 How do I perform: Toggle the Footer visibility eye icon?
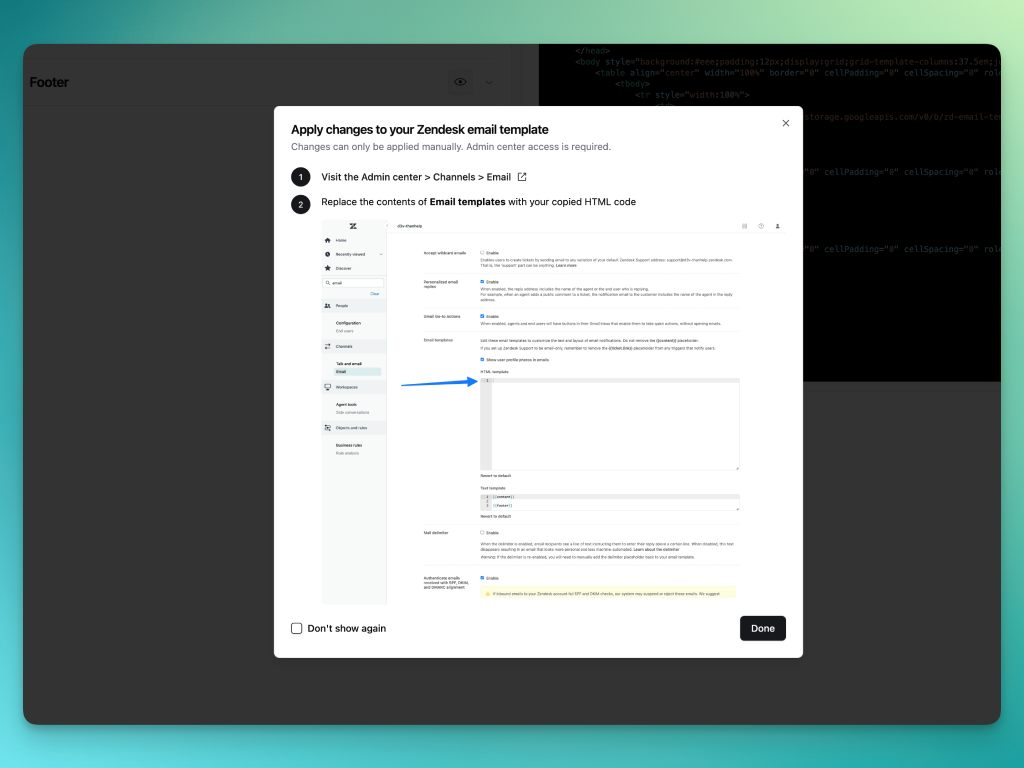point(460,82)
